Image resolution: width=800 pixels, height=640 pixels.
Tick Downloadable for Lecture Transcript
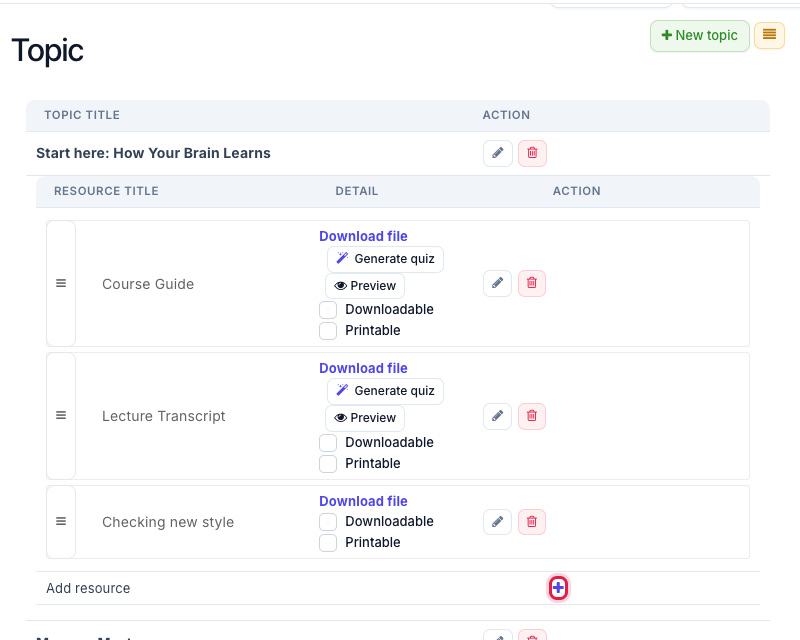328,443
